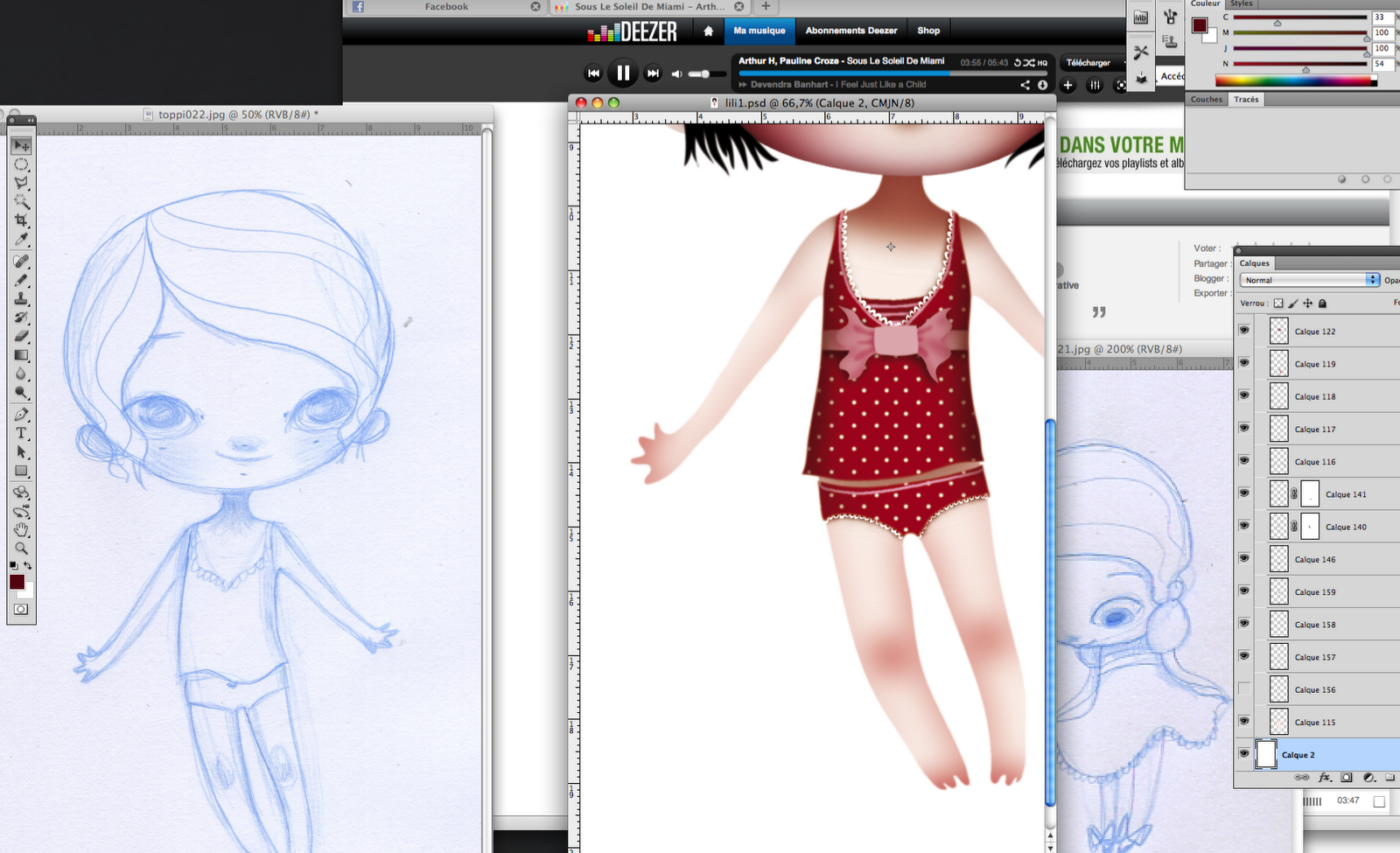
Task: Open the Deezer Shop link
Action: (928, 31)
